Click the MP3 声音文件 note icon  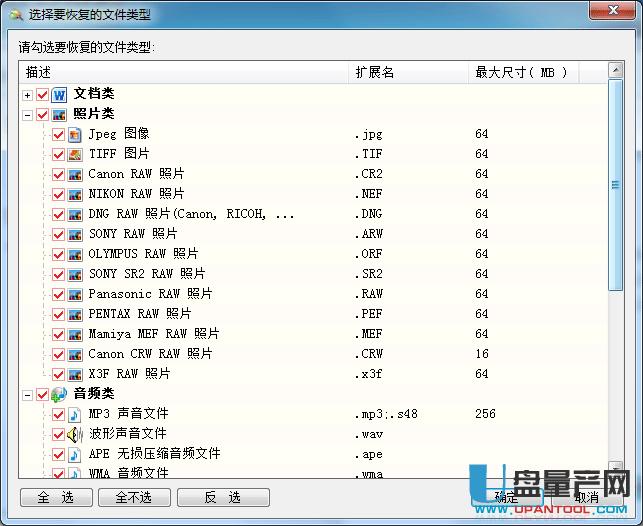pyautogui.click(x=75, y=414)
